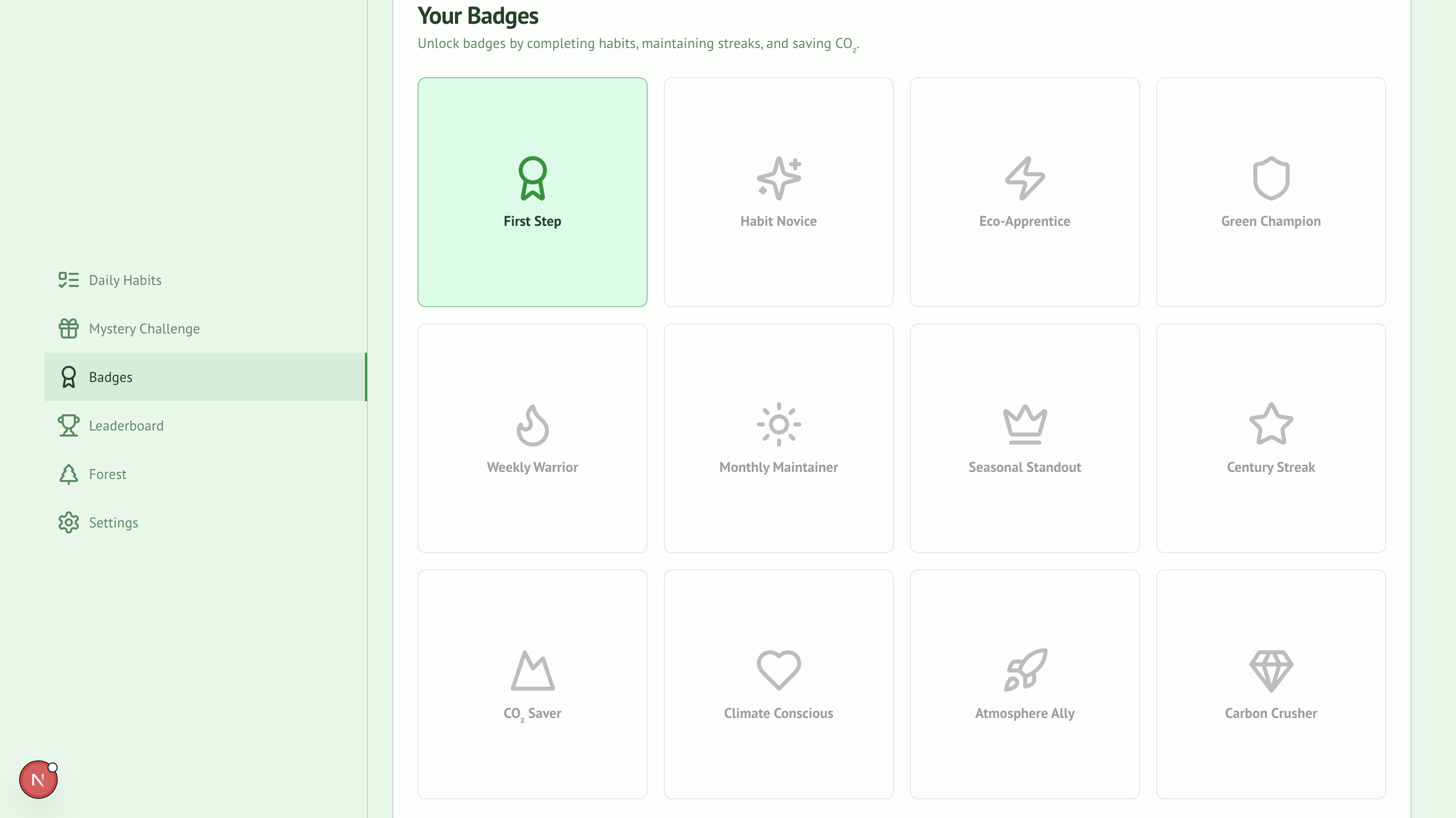
Task: Click the Habit Novice sparkles icon
Action: pyautogui.click(x=779, y=178)
